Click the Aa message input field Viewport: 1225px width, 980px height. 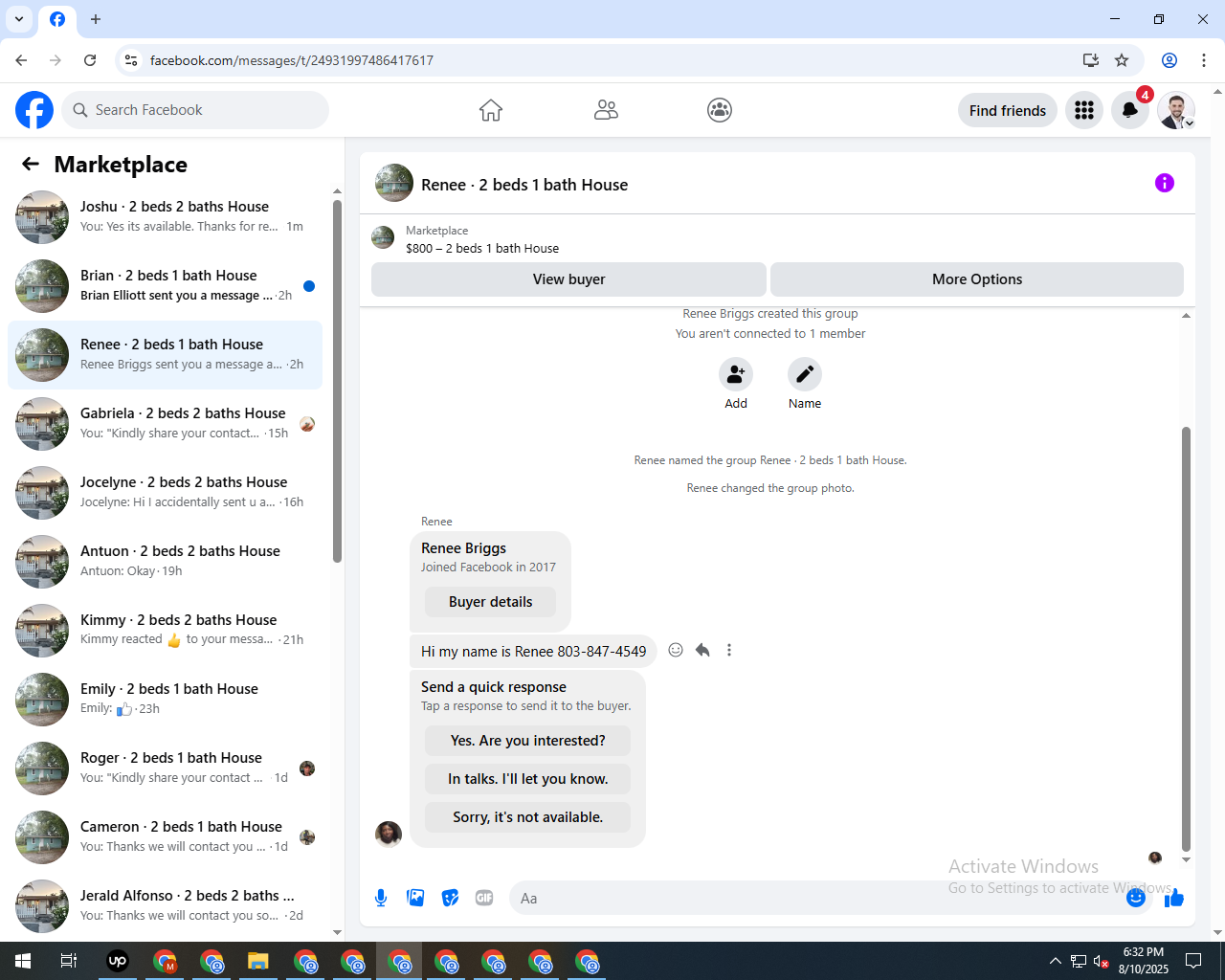coord(818,898)
